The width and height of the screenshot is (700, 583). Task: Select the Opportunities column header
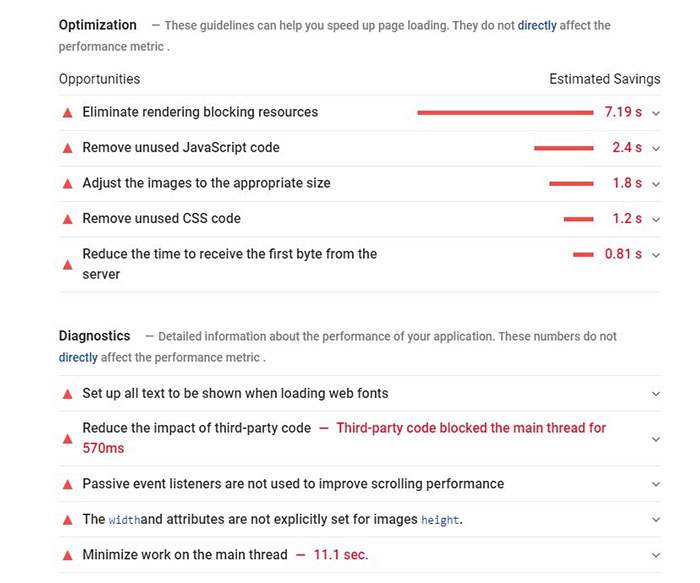99,79
